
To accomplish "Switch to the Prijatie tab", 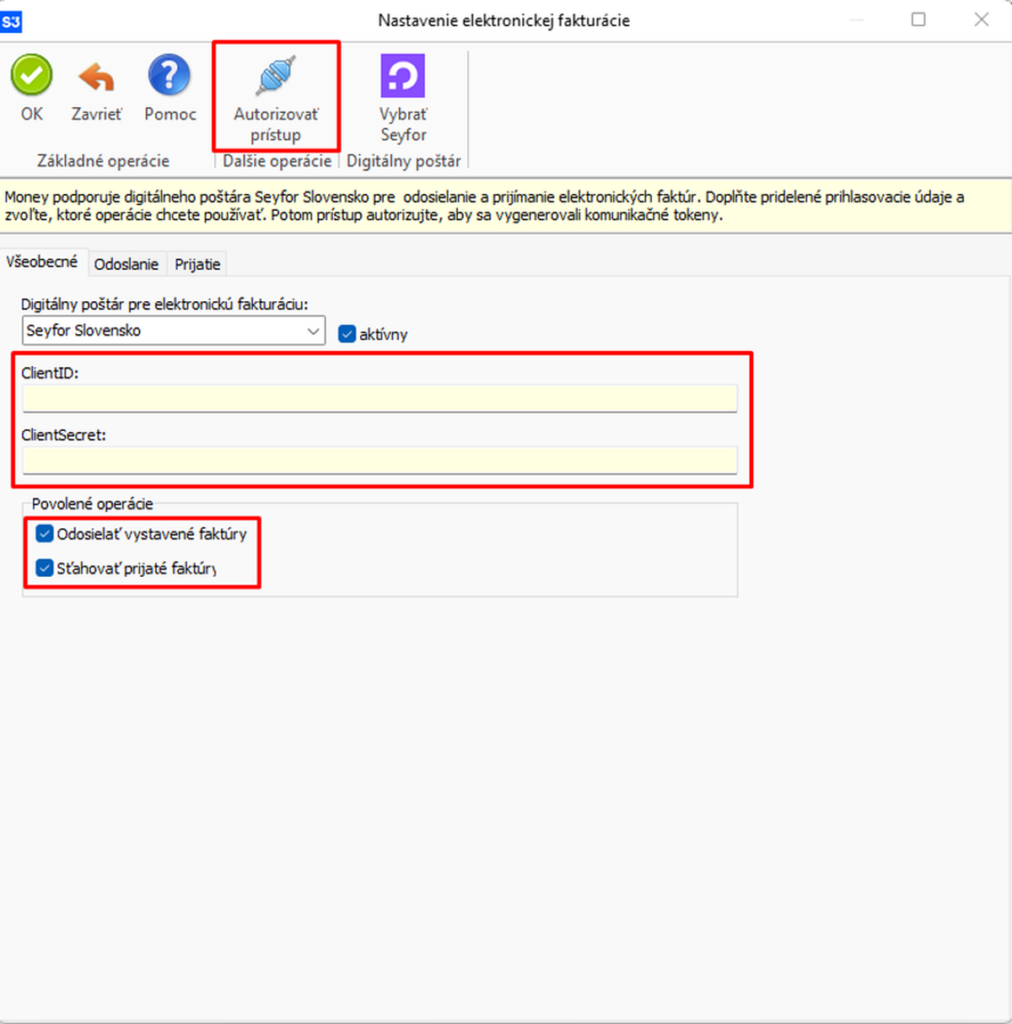I will [197, 264].
